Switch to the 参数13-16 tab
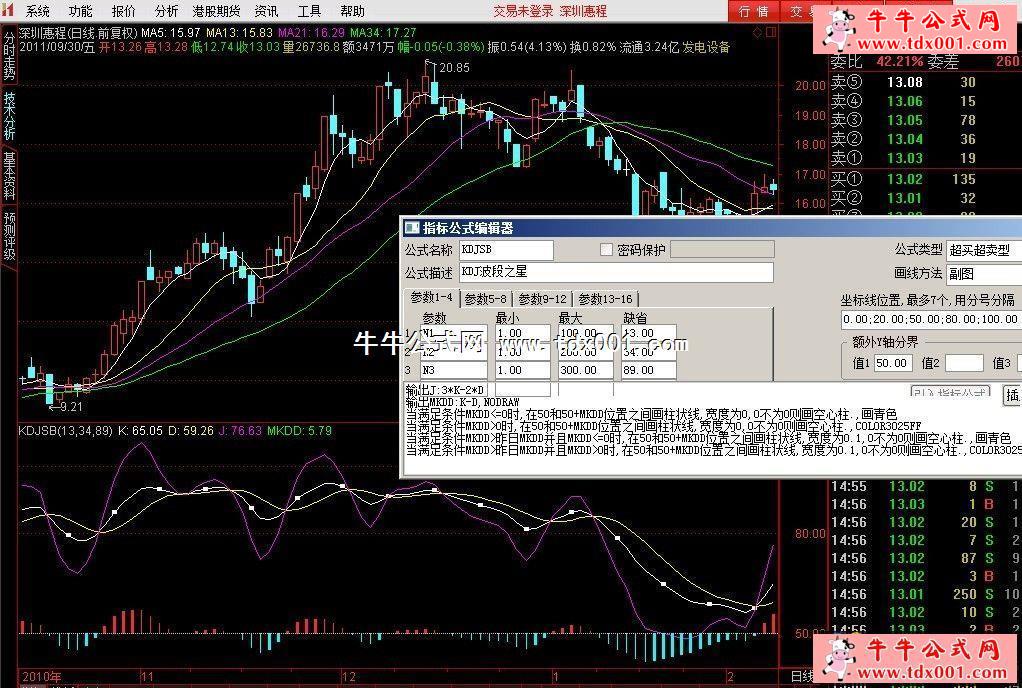Image resolution: width=1022 pixels, height=688 pixels. (x=606, y=299)
